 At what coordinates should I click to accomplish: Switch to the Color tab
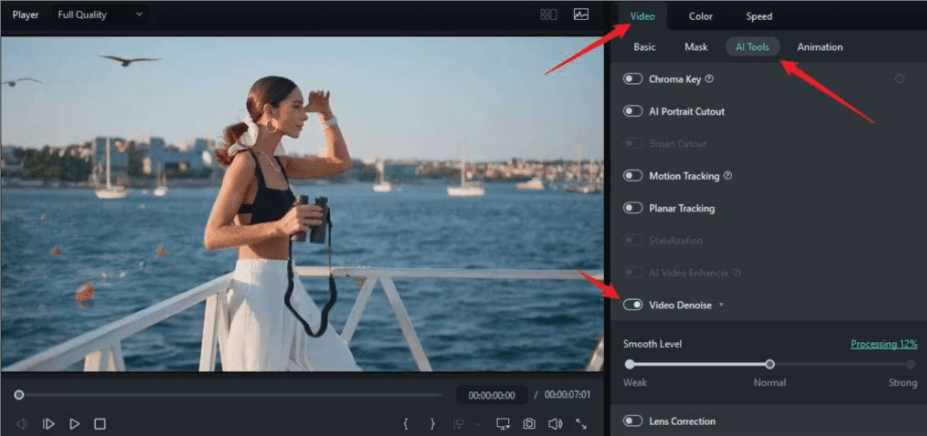click(701, 16)
